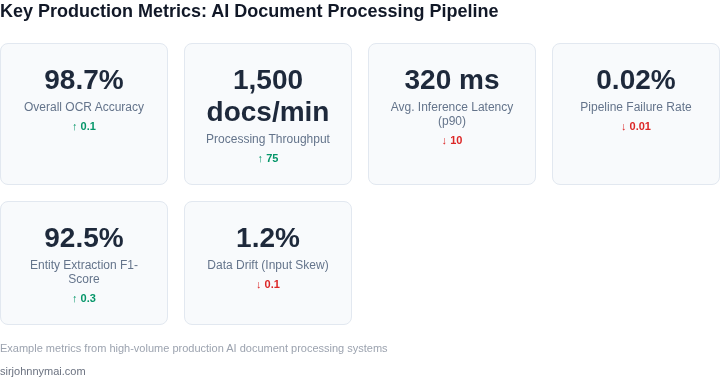Click the green ↑ 0.1 OCR accuracy change

84,126
